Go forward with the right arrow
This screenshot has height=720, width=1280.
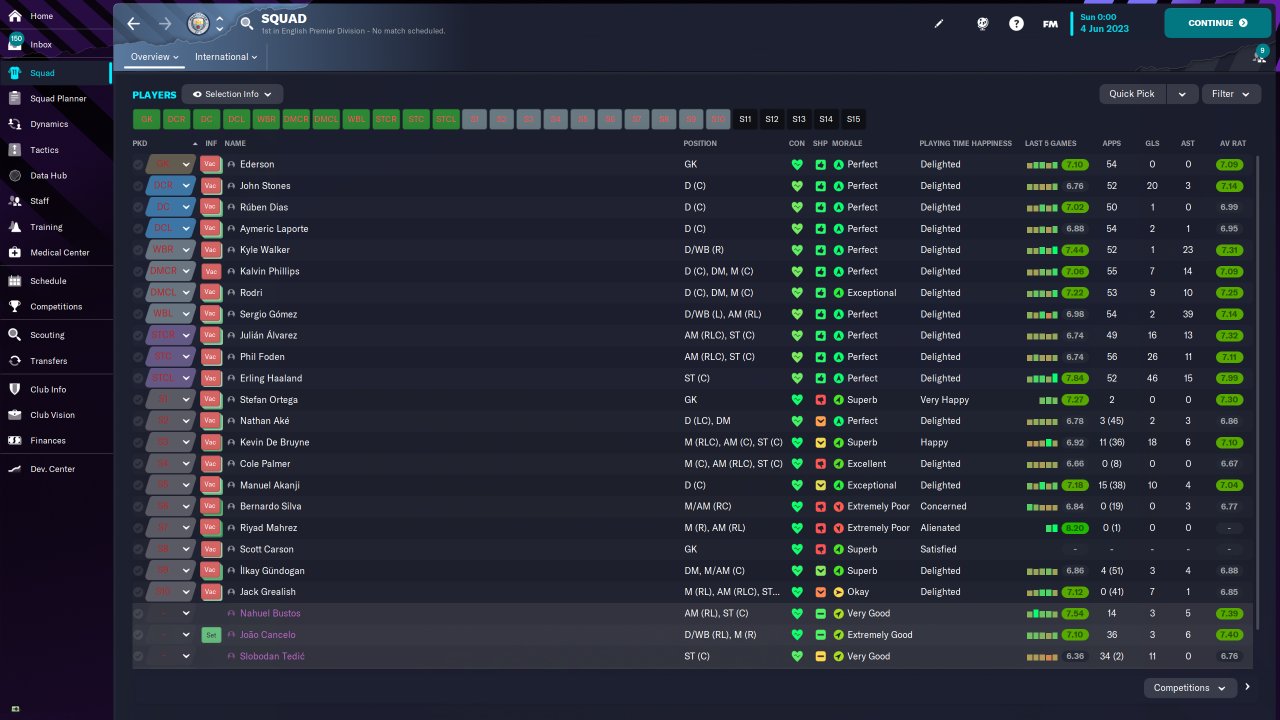point(165,23)
